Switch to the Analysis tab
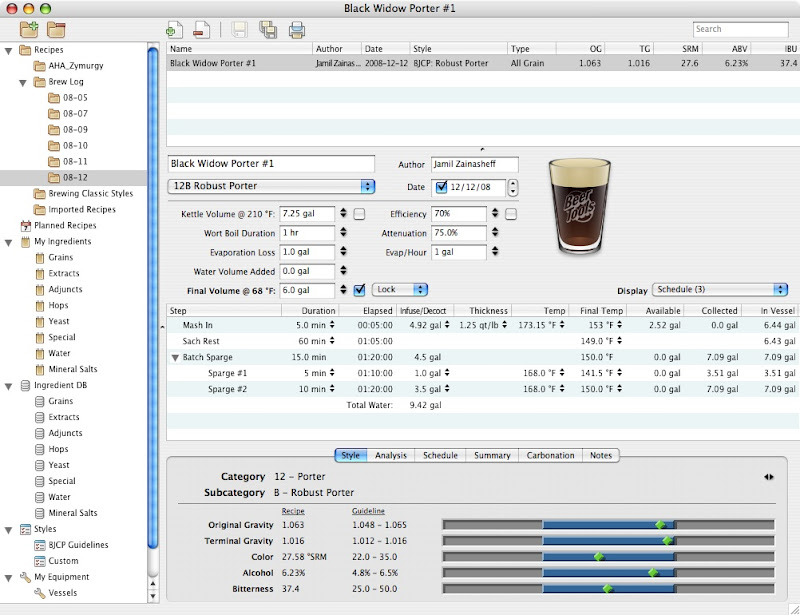Image resolution: width=800 pixels, height=615 pixels. click(x=390, y=456)
